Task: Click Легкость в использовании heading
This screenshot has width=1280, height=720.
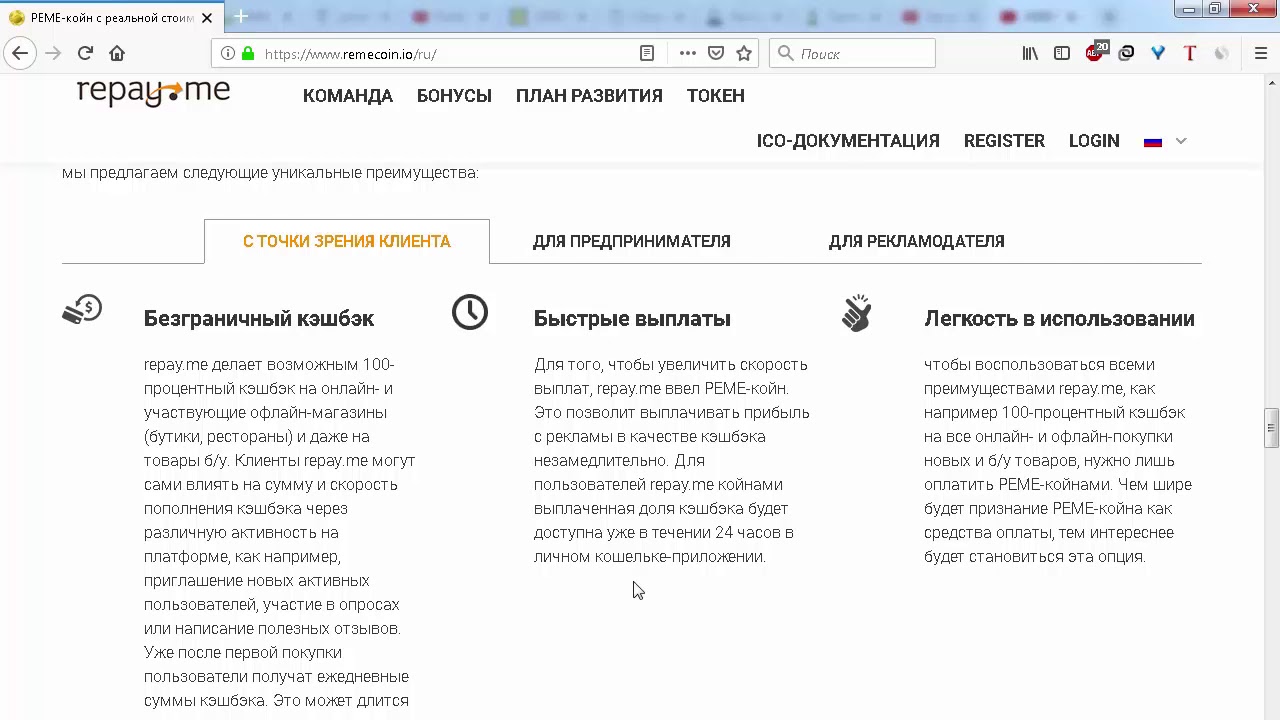Action: tap(1059, 319)
